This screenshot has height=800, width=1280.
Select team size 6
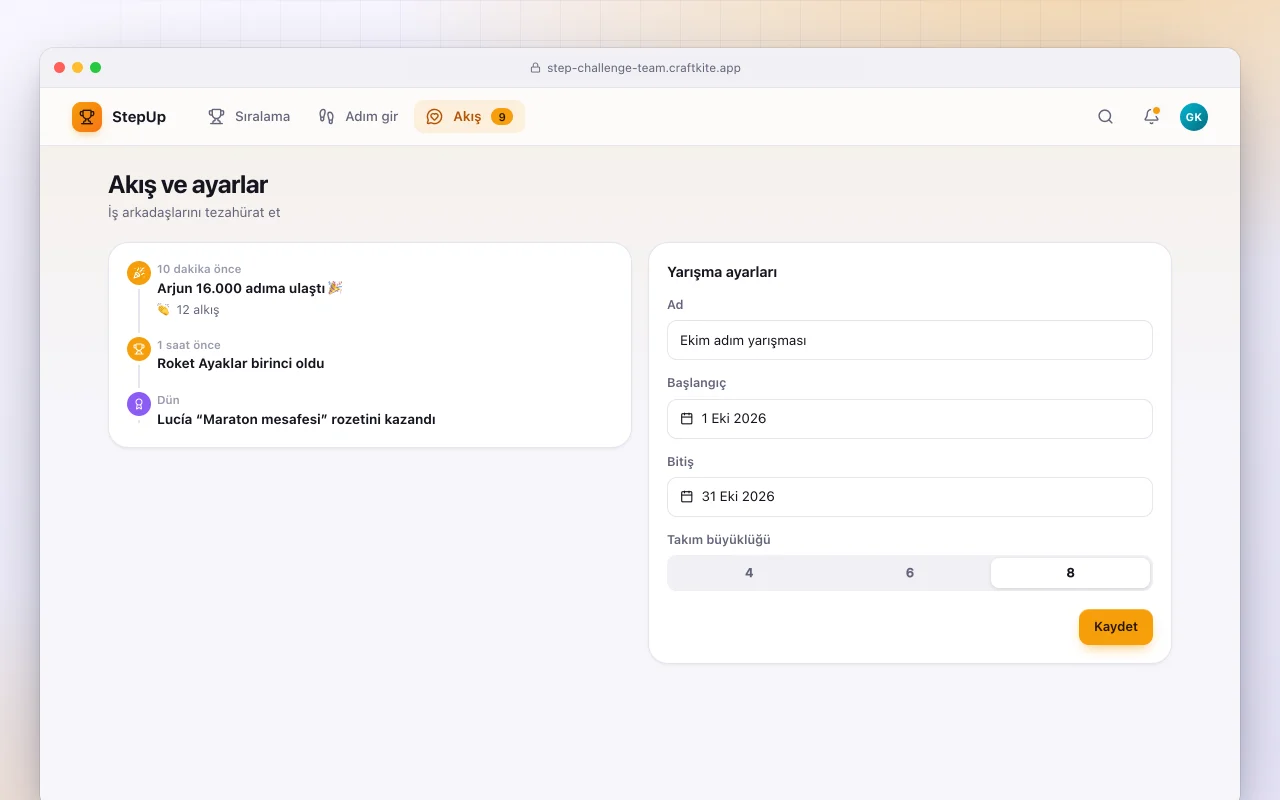click(910, 573)
